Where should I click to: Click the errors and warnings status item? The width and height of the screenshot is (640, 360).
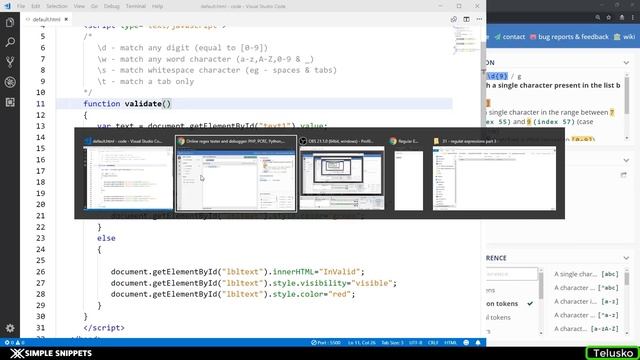click(x=14, y=342)
